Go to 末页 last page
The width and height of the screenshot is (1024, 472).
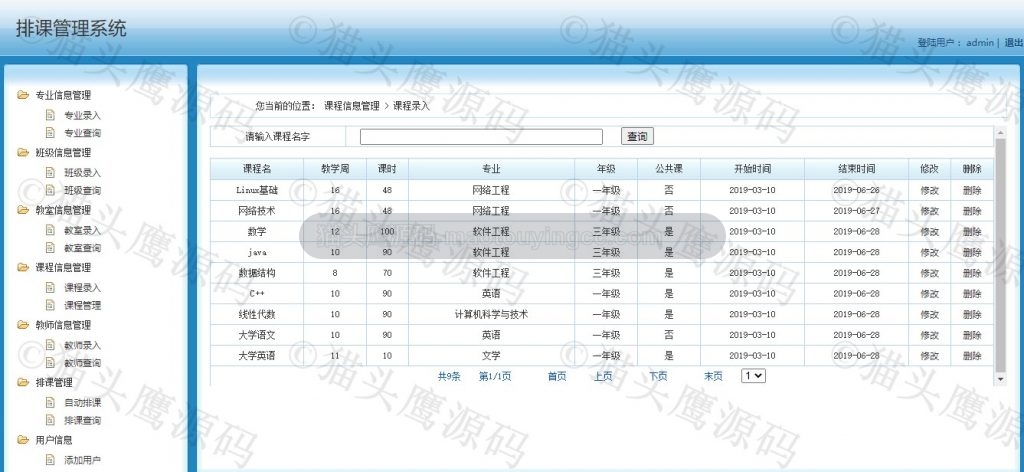click(x=713, y=377)
